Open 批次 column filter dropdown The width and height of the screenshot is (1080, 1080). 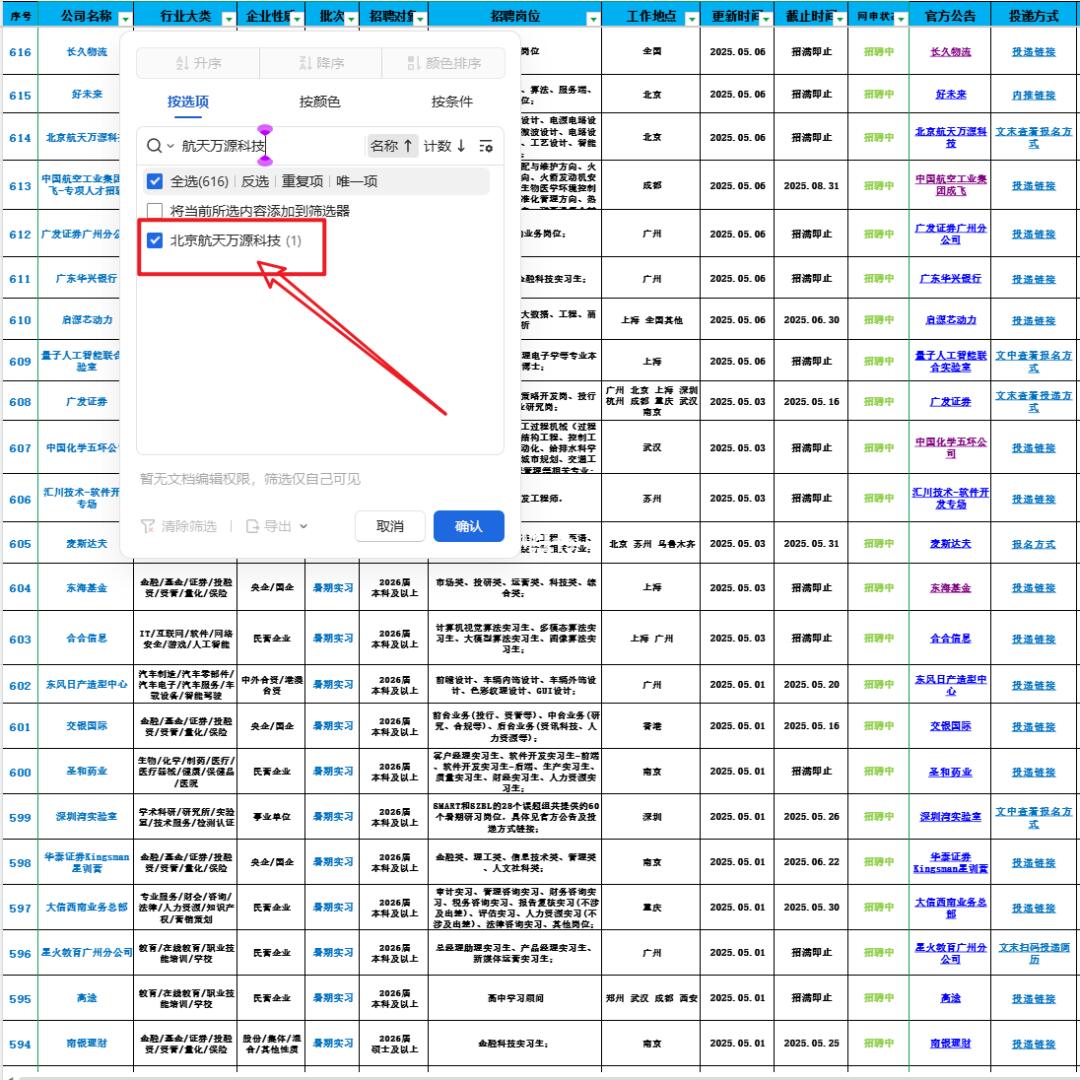tap(351, 19)
